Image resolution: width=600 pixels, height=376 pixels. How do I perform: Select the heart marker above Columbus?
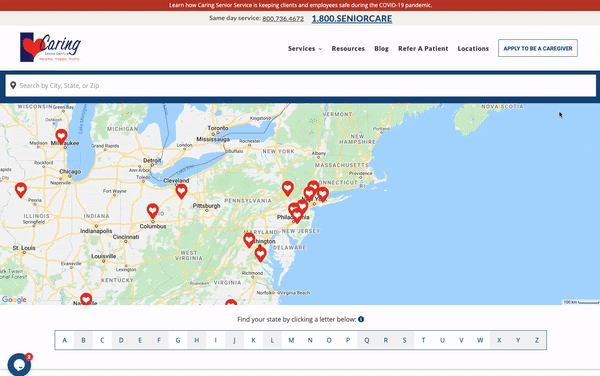pos(153,211)
